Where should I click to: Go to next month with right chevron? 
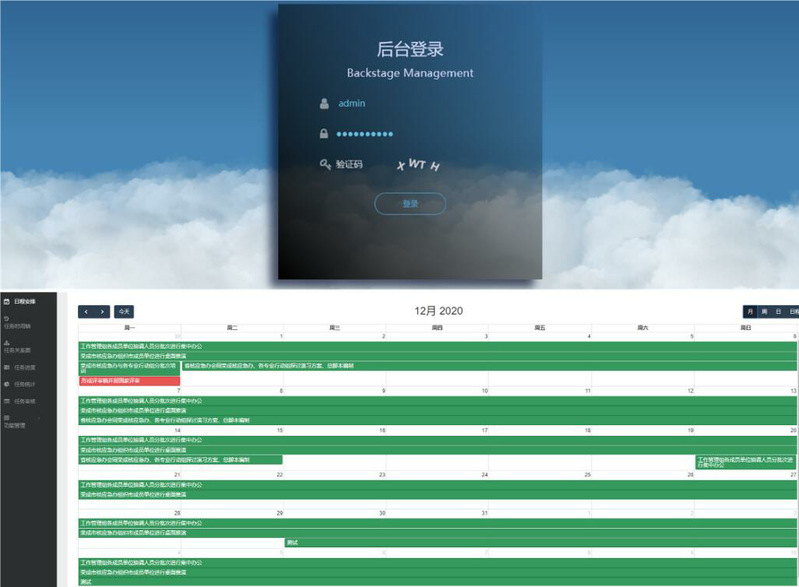tap(102, 312)
